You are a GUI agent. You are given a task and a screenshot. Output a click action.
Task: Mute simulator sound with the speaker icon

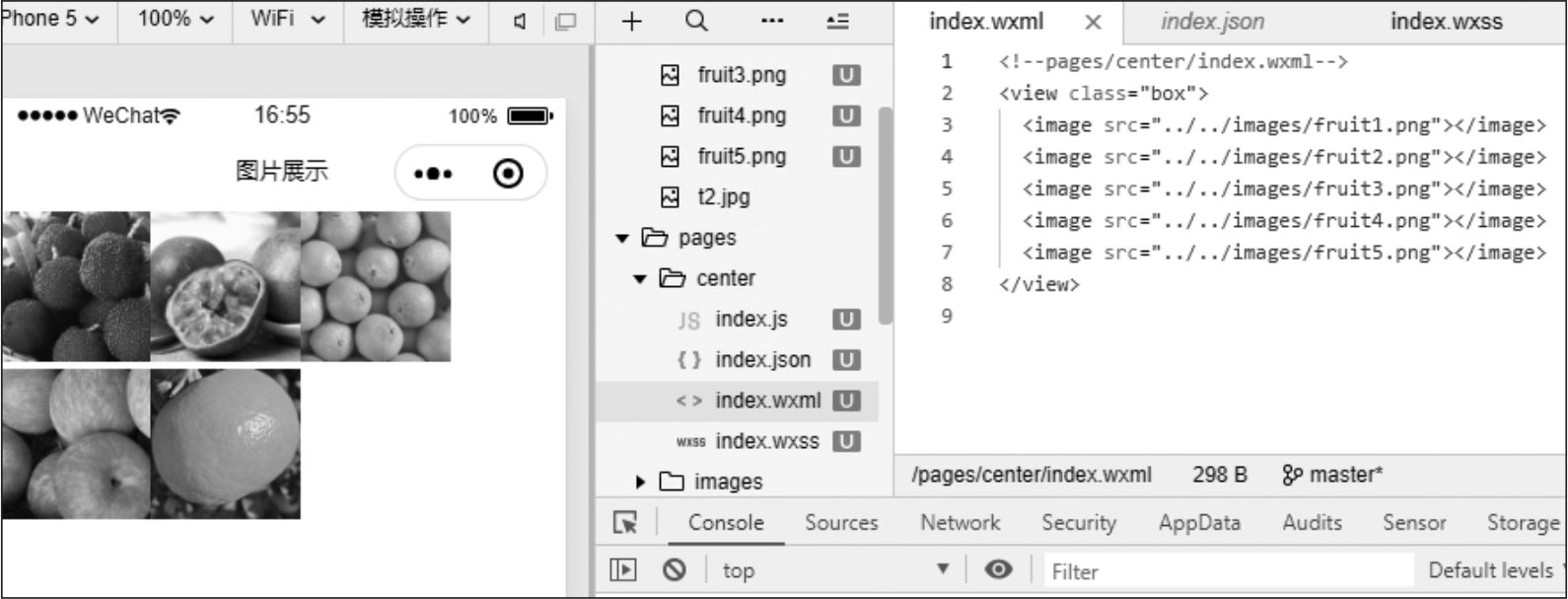[520, 22]
